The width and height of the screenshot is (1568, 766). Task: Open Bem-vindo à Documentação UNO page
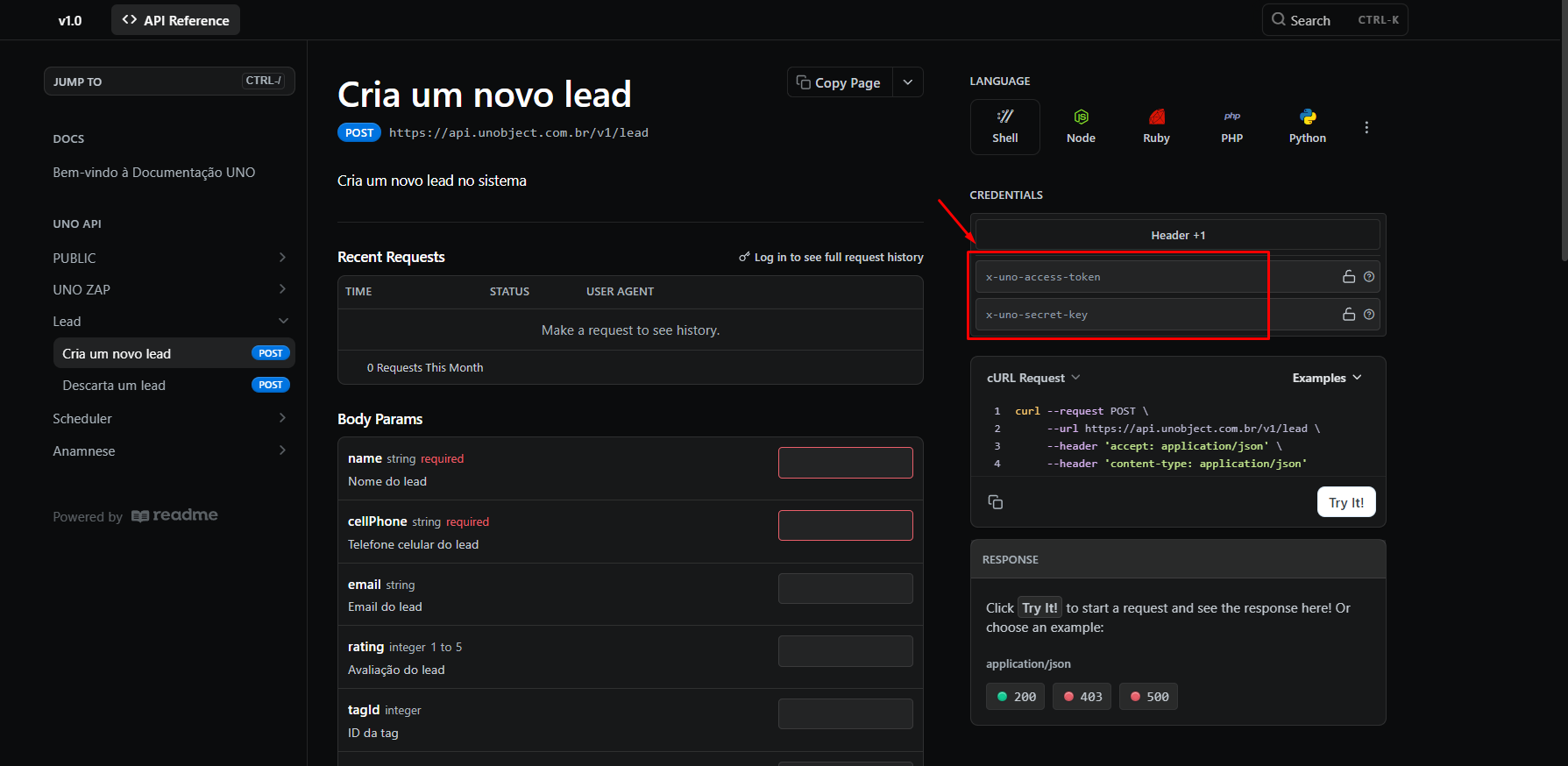pyautogui.click(x=154, y=173)
